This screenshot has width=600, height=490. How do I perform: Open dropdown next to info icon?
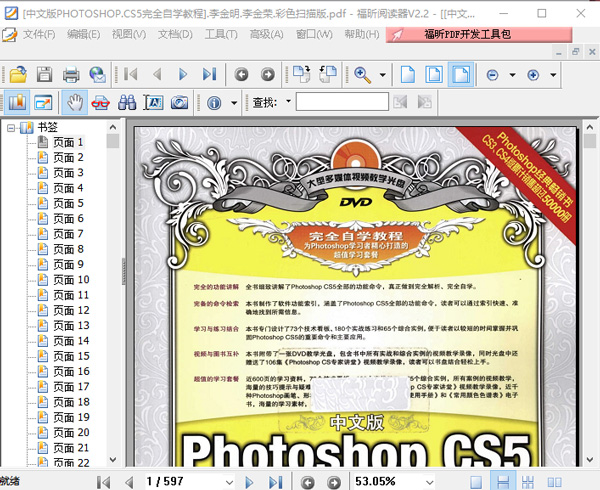234,103
